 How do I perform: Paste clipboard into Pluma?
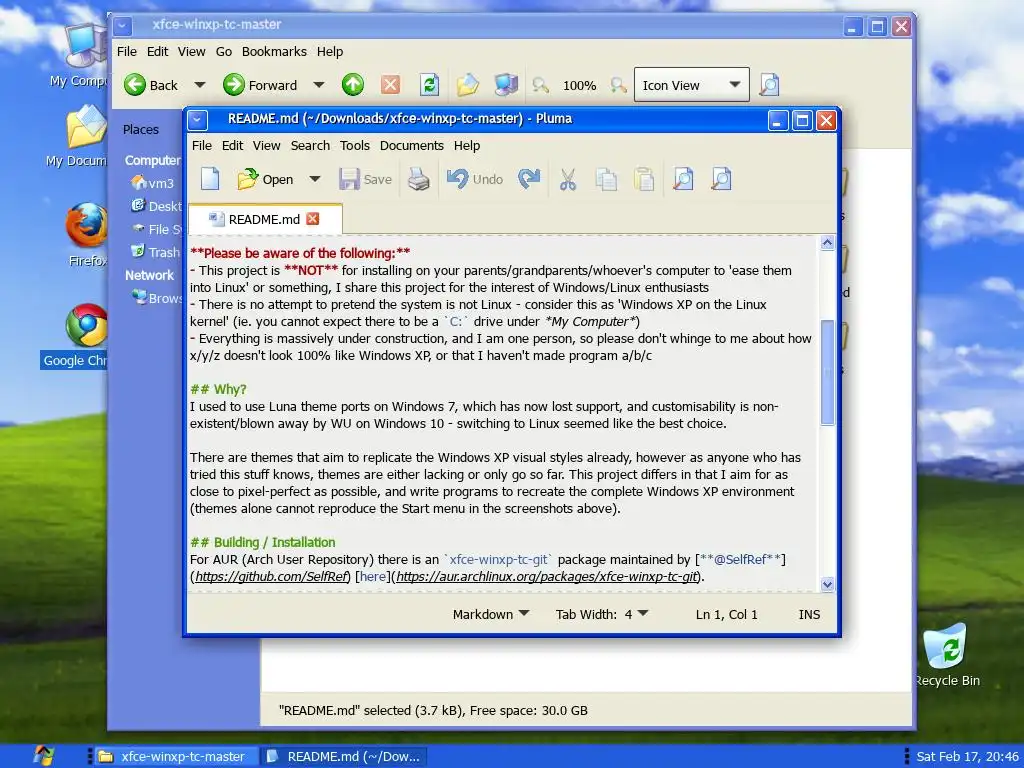point(644,179)
